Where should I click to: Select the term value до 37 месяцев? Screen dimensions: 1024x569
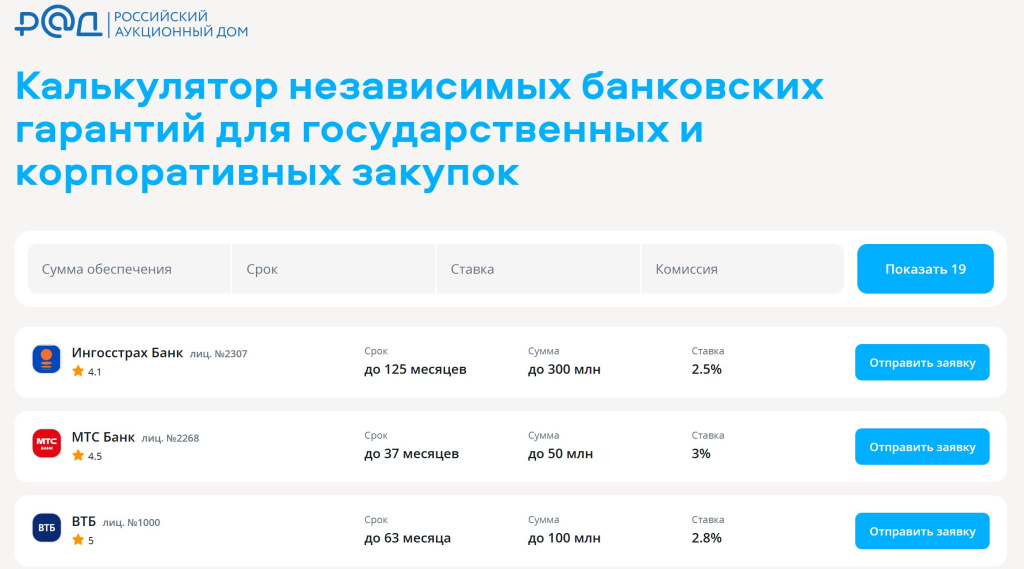tap(411, 454)
